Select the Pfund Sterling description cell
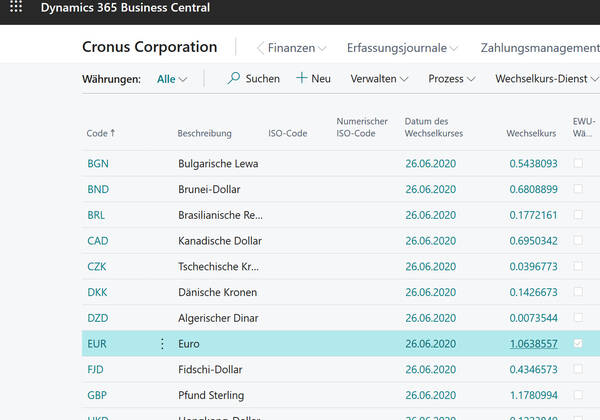 point(211,395)
